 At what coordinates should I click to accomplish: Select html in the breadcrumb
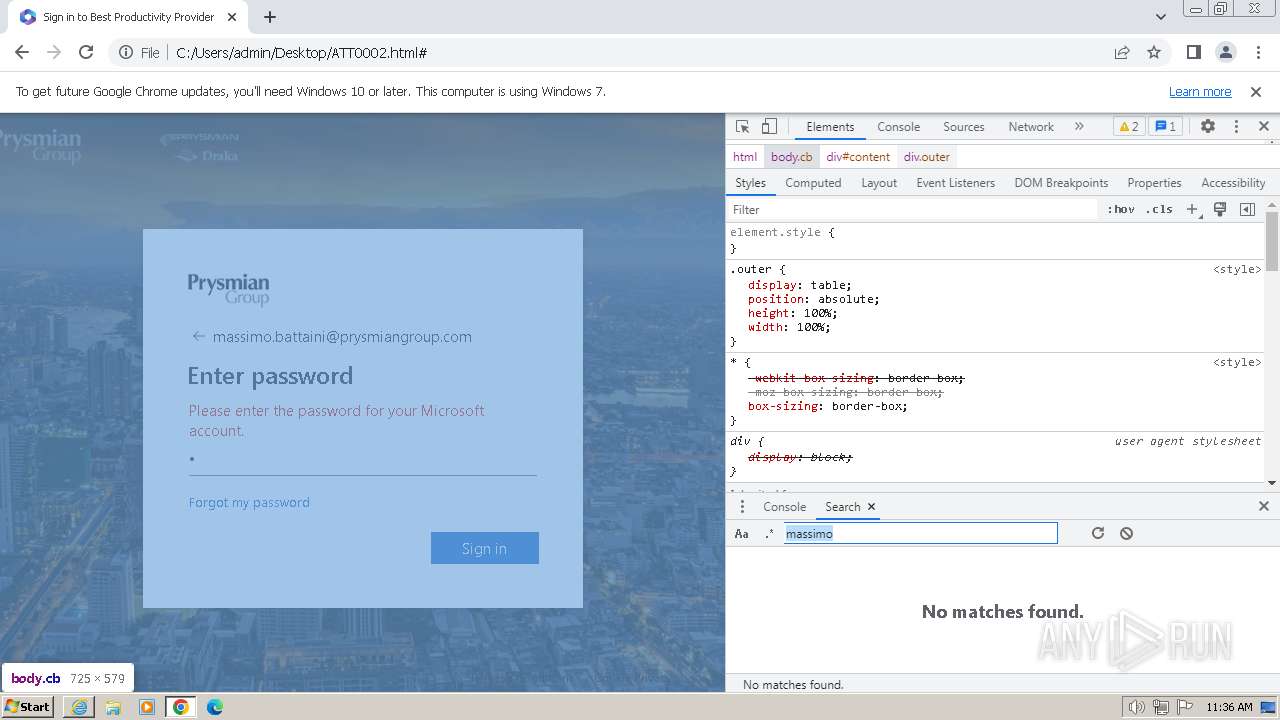pyautogui.click(x=745, y=157)
